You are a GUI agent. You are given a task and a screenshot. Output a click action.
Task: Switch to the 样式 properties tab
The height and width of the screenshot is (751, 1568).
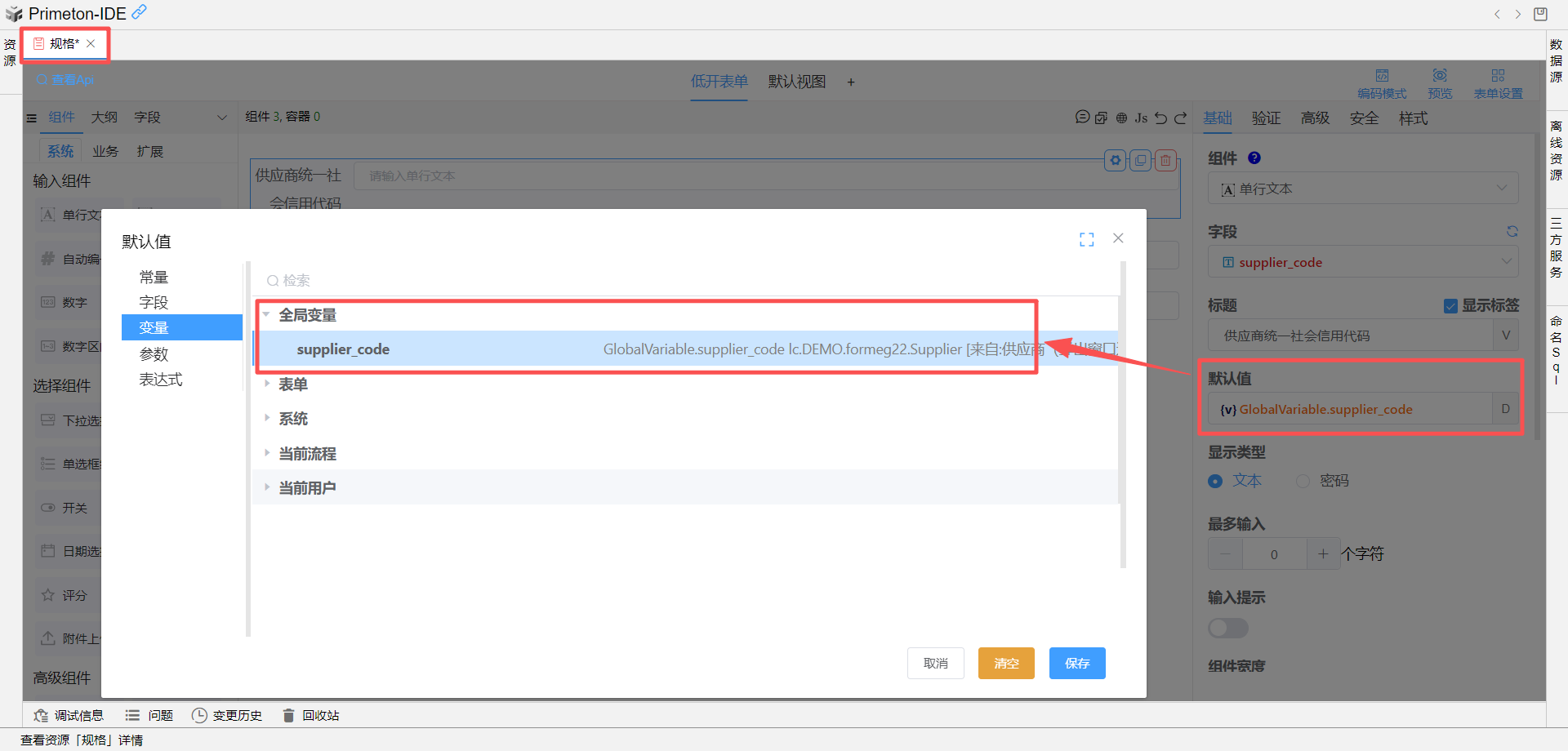1414,118
